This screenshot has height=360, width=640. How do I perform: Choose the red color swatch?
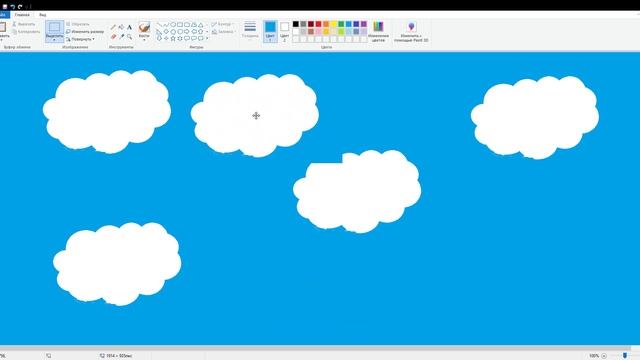click(x=318, y=24)
